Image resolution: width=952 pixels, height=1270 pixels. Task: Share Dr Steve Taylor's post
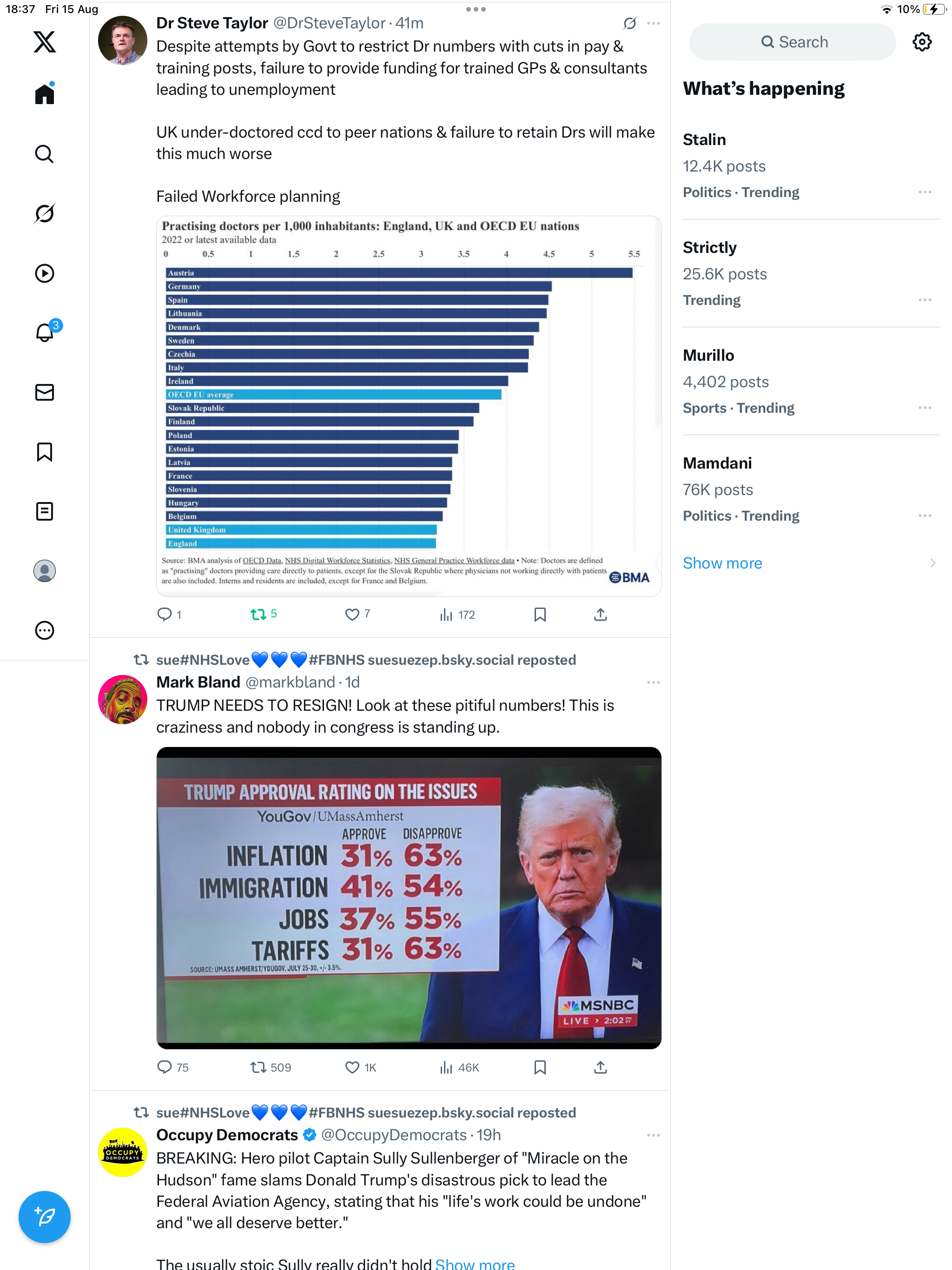coord(600,615)
